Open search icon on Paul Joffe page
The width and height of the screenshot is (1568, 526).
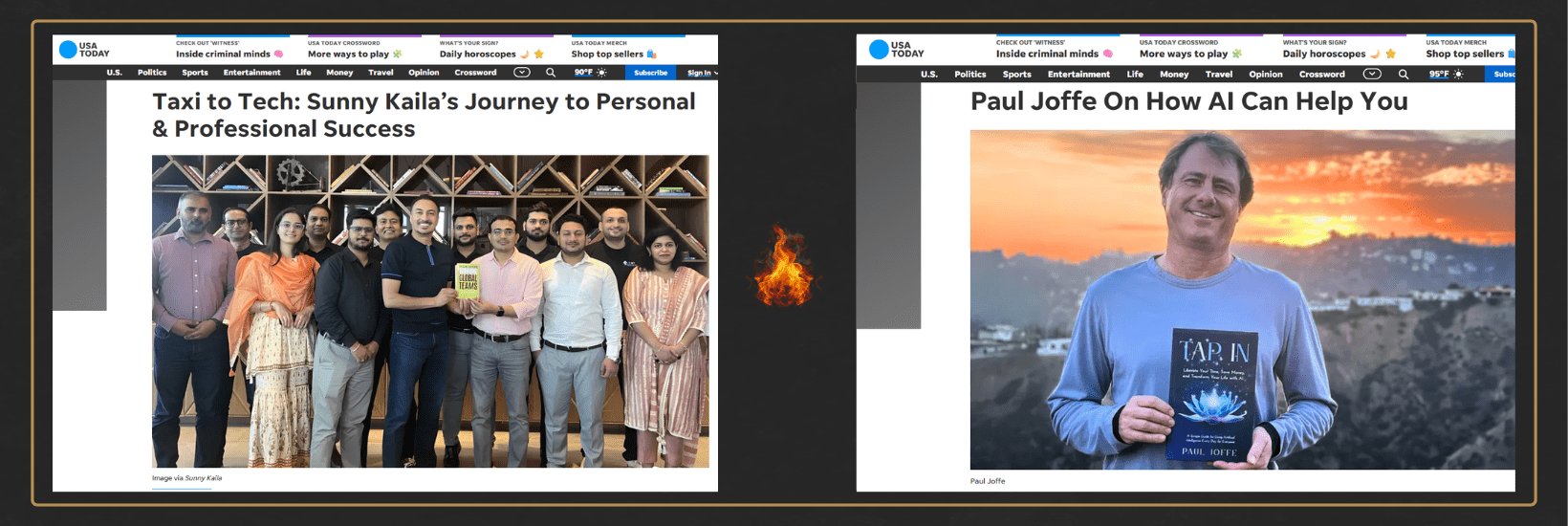click(x=1404, y=74)
